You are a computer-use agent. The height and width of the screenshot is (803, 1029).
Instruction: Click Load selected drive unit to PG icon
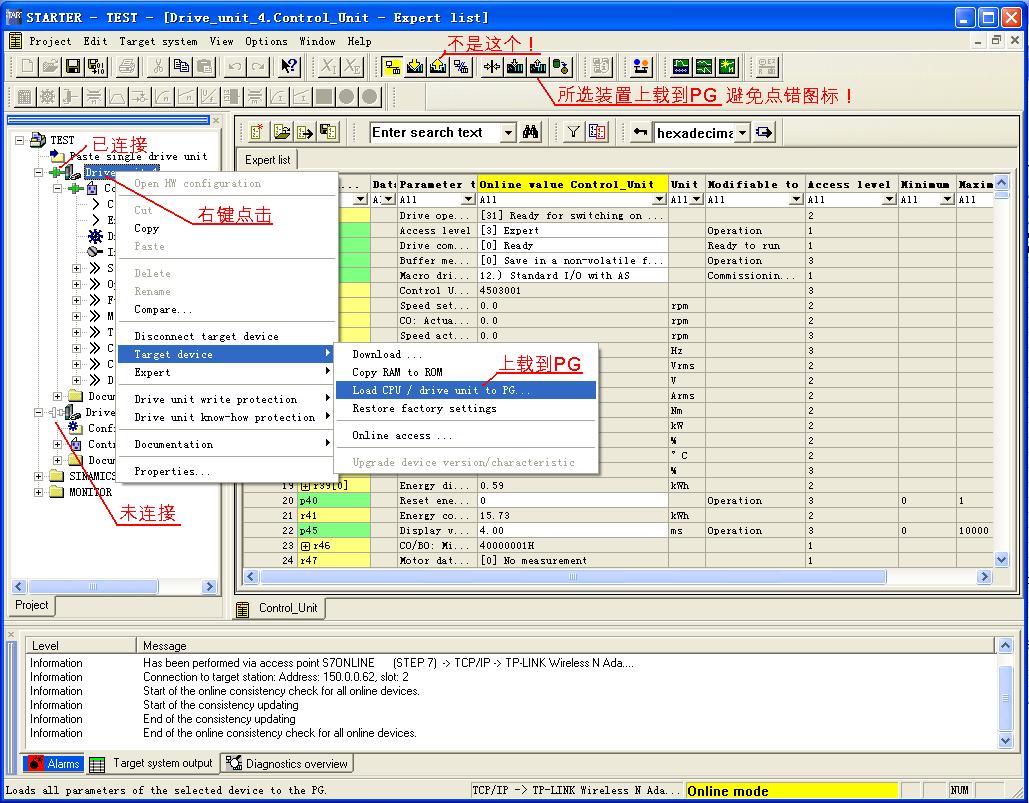(538, 66)
